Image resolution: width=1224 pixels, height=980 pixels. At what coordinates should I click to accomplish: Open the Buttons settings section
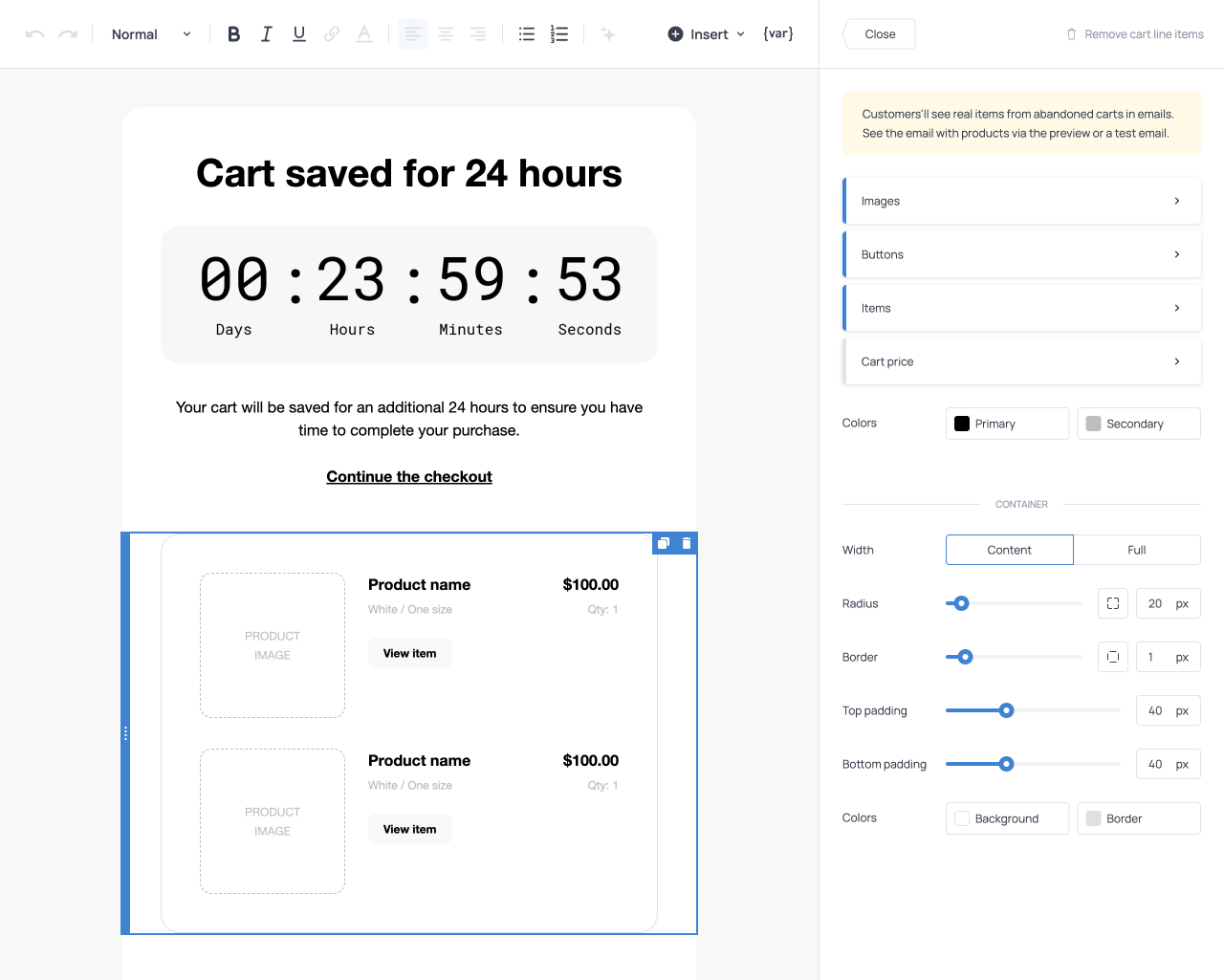1021,254
